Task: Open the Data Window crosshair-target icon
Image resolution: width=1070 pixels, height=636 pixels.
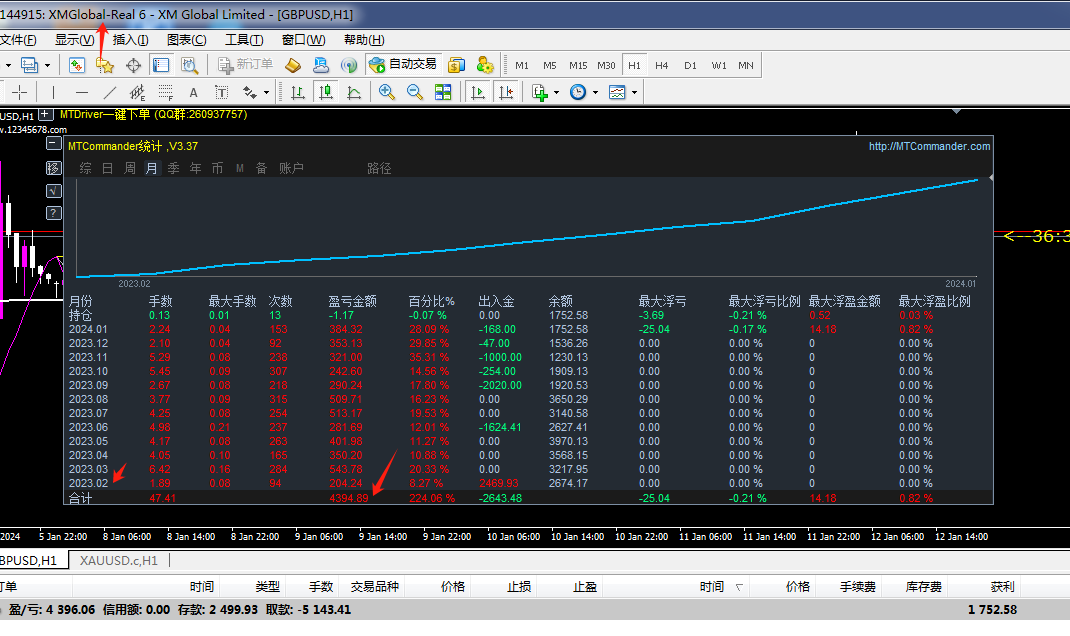Action: (x=133, y=65)
